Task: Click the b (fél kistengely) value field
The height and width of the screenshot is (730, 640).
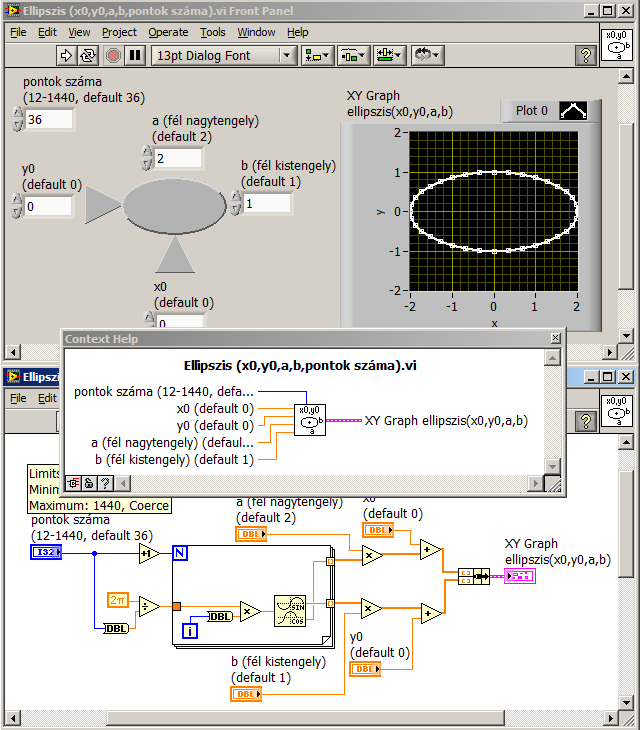Action: click(x=267, y=203)
